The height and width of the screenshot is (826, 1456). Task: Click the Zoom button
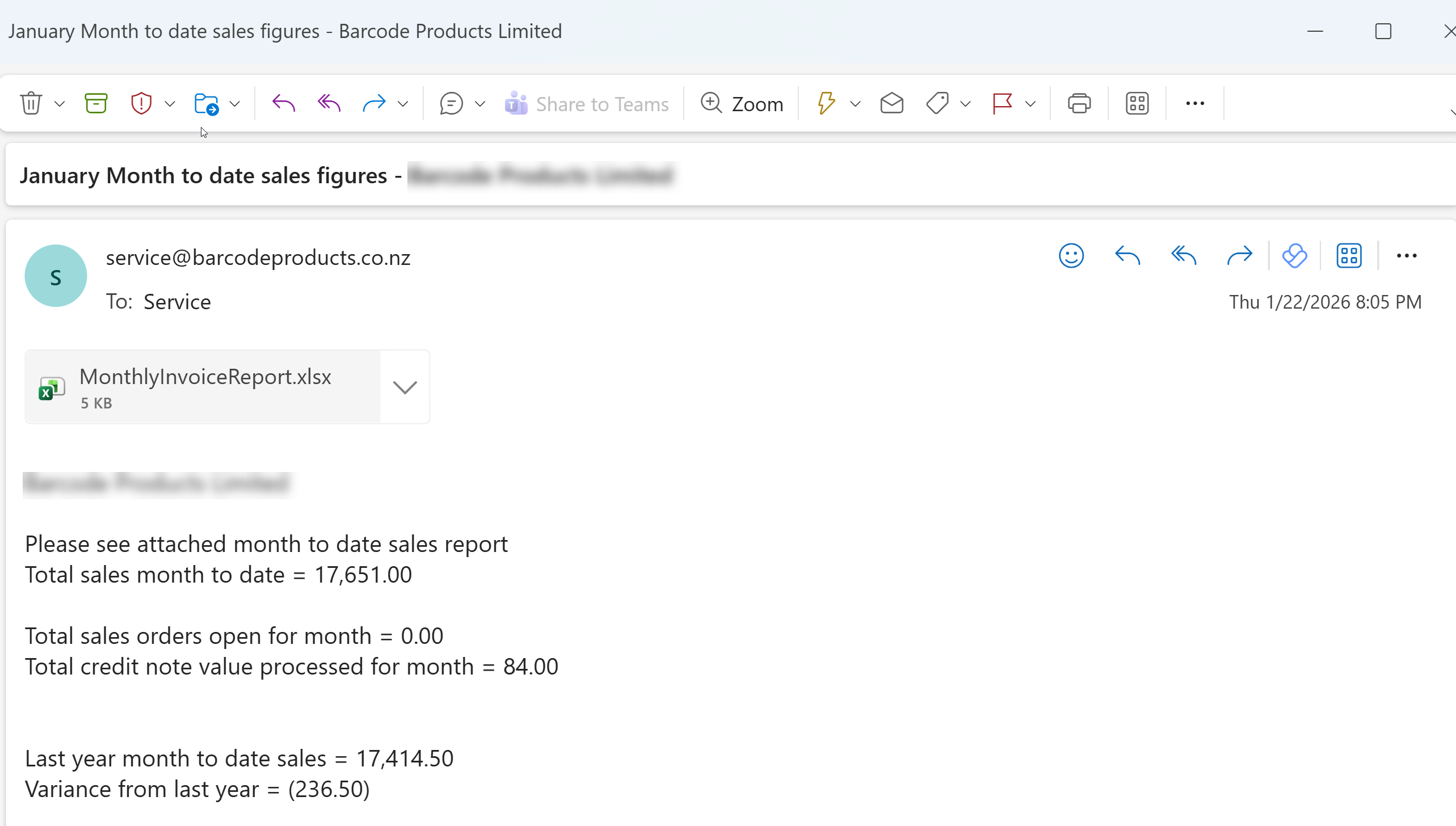tap(742, 104)
